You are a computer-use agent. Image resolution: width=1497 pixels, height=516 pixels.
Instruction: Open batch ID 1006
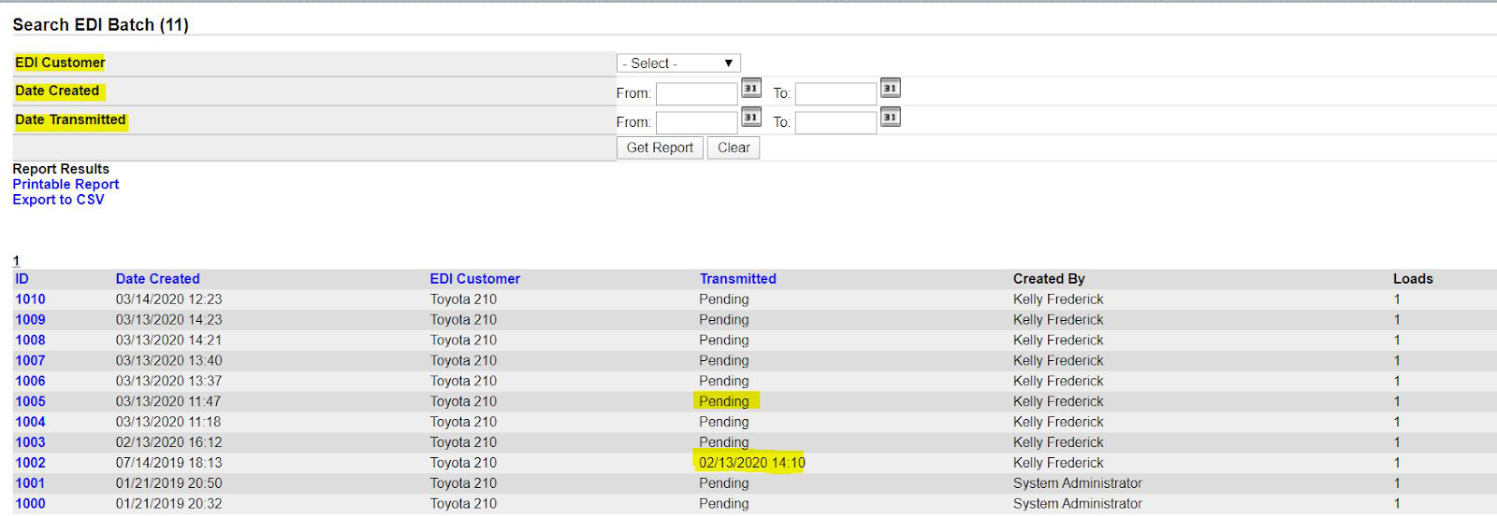click(x=30, y=381)
